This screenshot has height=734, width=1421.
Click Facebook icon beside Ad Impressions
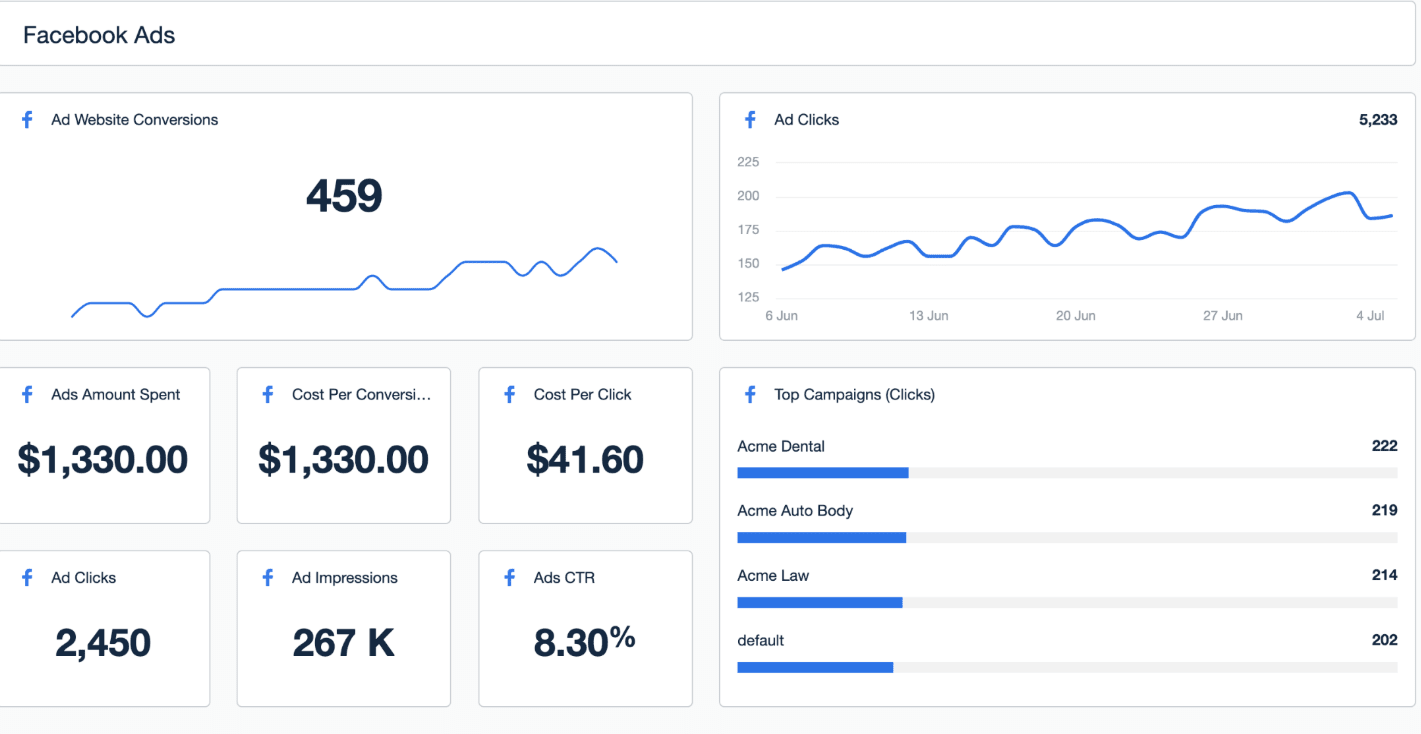click(x=268, y=578)
